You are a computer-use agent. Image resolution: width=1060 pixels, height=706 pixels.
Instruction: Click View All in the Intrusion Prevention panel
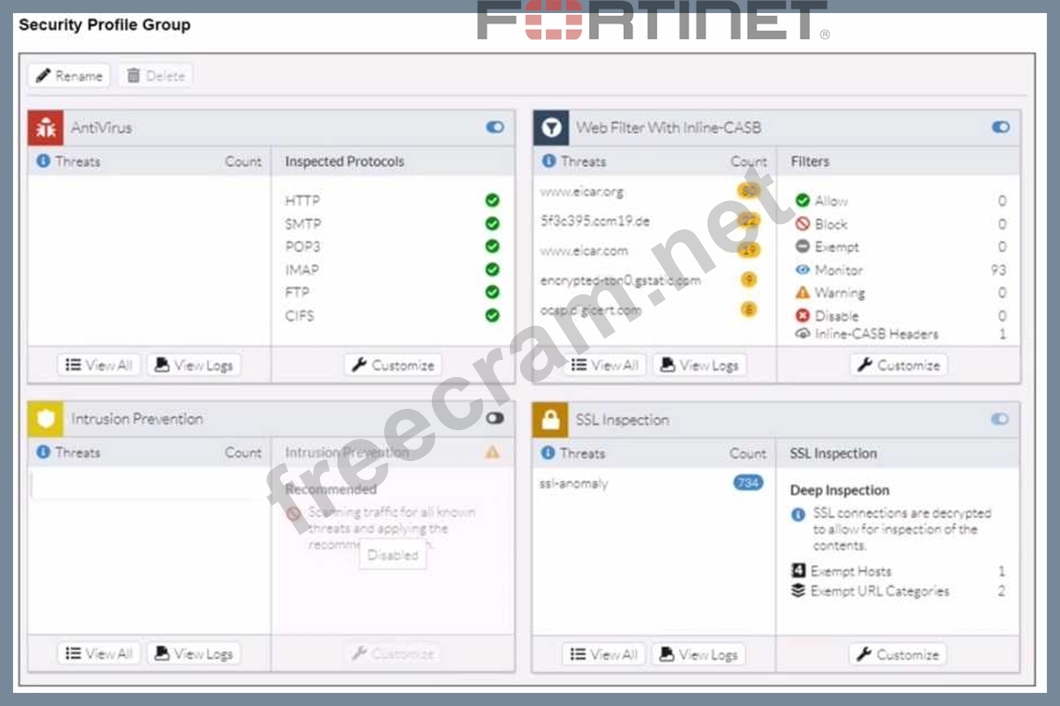tap(99, 654)
